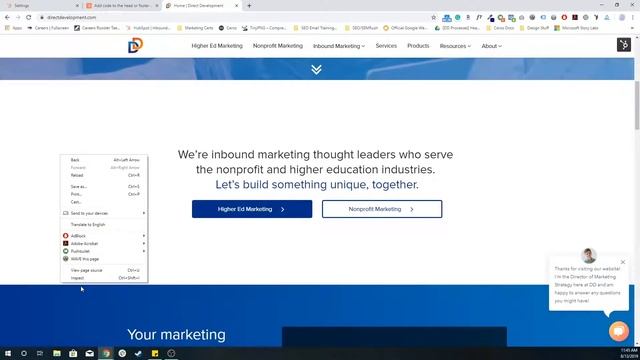Open the orange chat bubble widget

coord(619,331)
